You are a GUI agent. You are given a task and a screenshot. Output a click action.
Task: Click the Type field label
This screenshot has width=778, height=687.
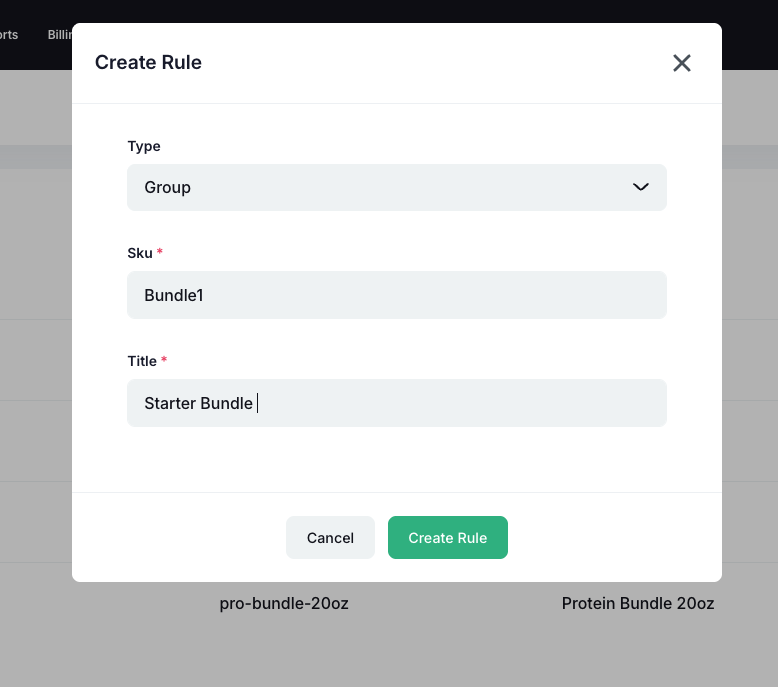[x=144, y=146]
